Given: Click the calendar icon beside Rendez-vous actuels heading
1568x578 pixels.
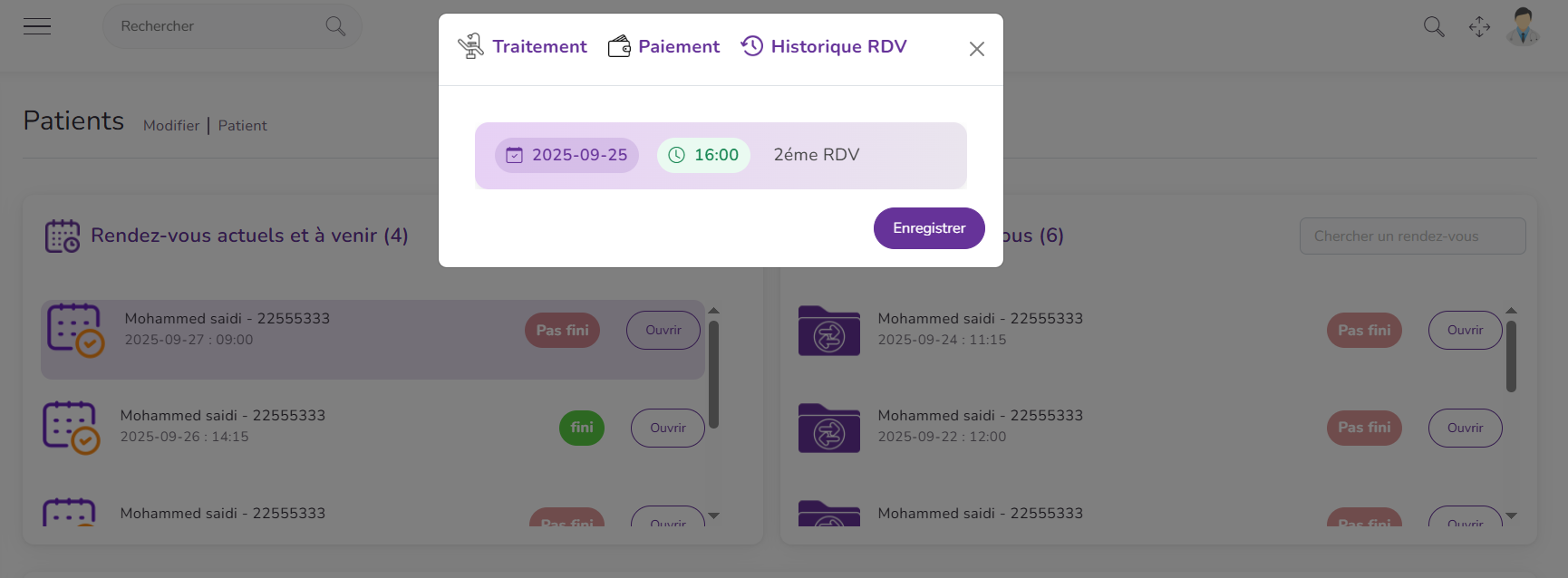Looking at the screenshot, I should click(63, 236).
